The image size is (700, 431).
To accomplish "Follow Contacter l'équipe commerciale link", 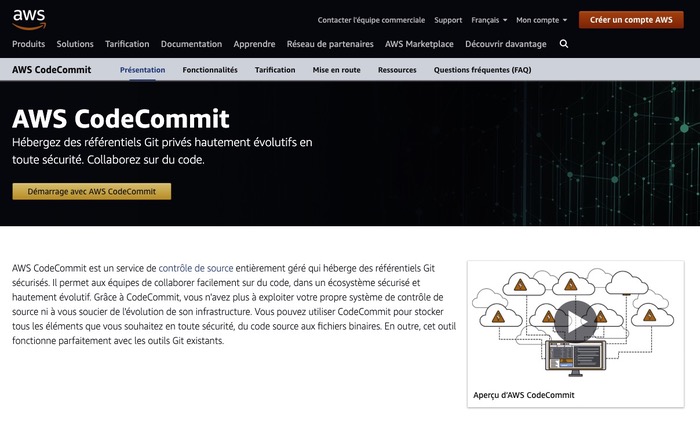I will pyautogui.click(x=371, y=20).
